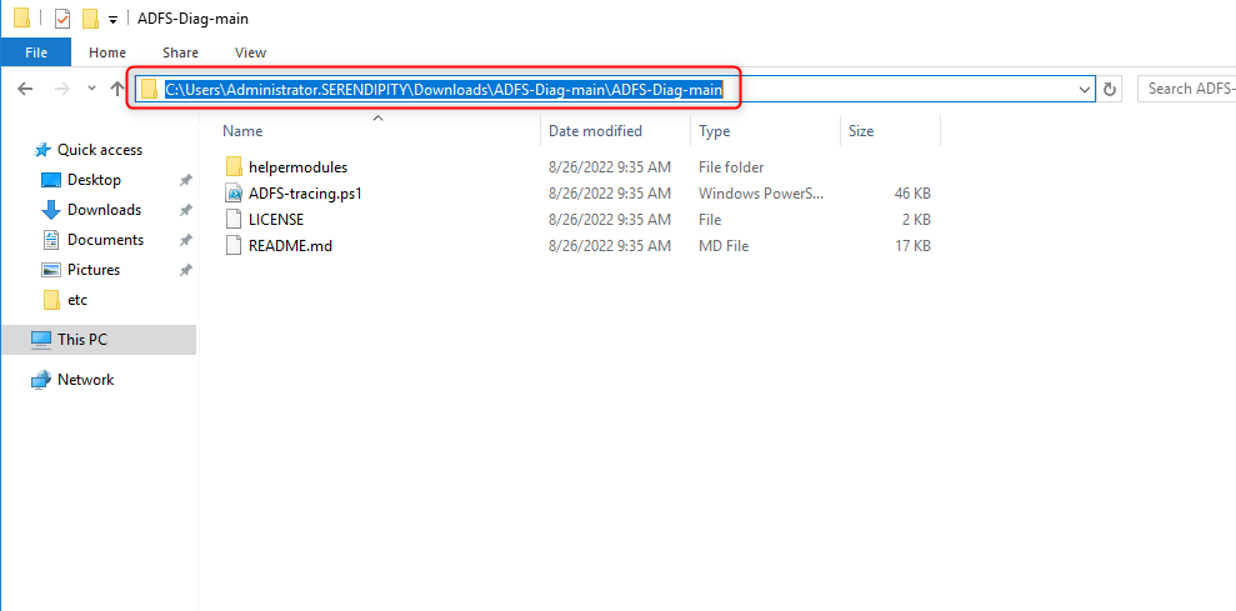Screen dimensions: 1236x611
Task: Open the View ribbon tab
Action: (250, 52)
